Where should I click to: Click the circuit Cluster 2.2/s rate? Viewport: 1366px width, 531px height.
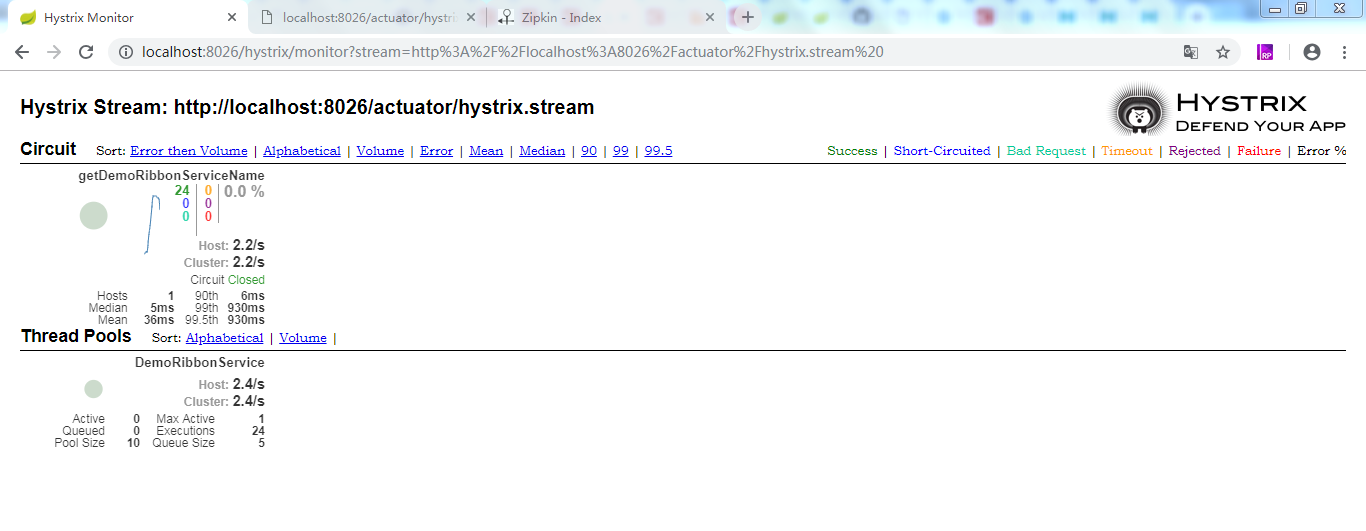pos(248,262)
